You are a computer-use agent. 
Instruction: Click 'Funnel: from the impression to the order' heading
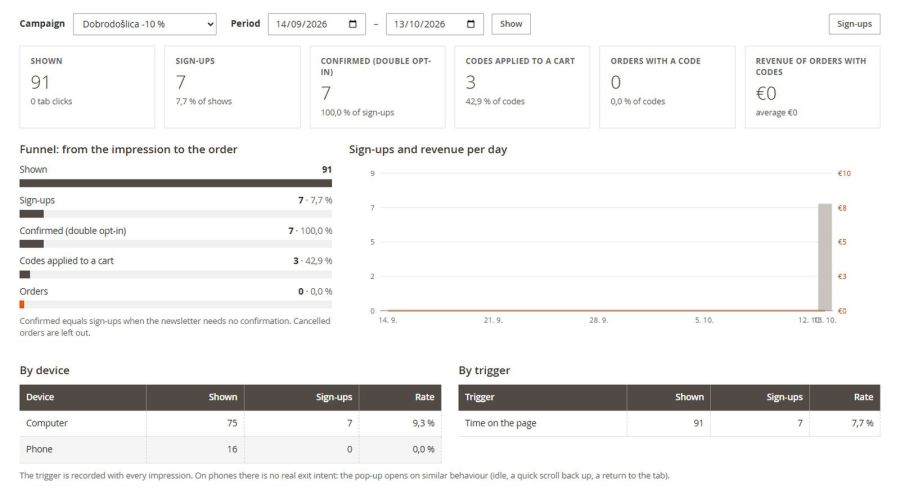129,150
